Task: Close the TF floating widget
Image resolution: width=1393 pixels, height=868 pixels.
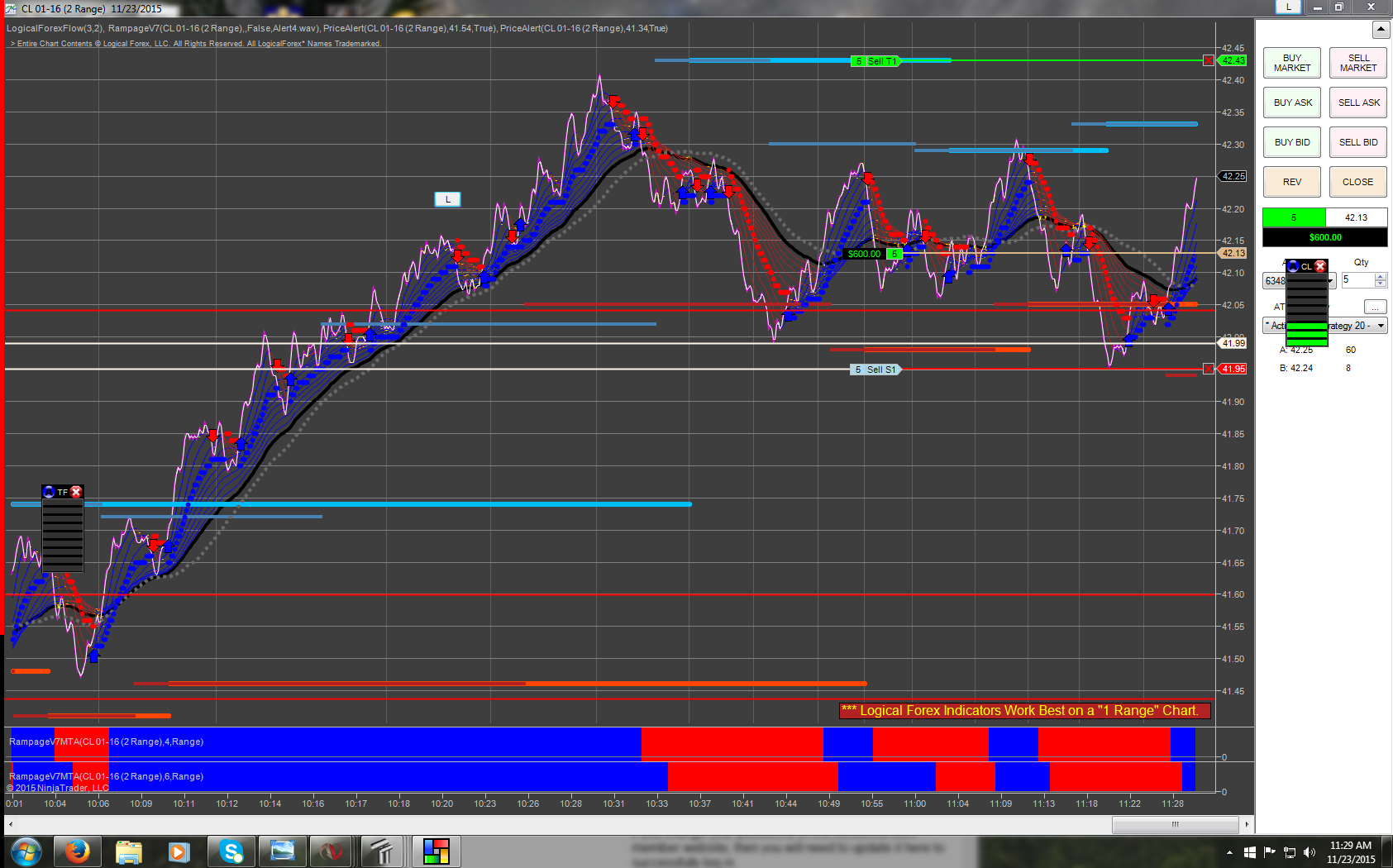Action: pyautogui.click(x=76, y=492)
